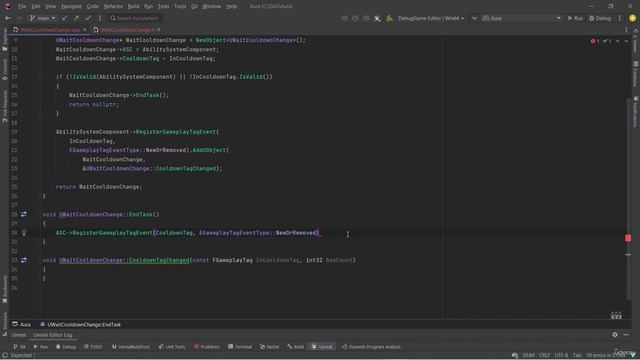
Task: Click the Debug button in top toolbar
Action: coord(600,18)
